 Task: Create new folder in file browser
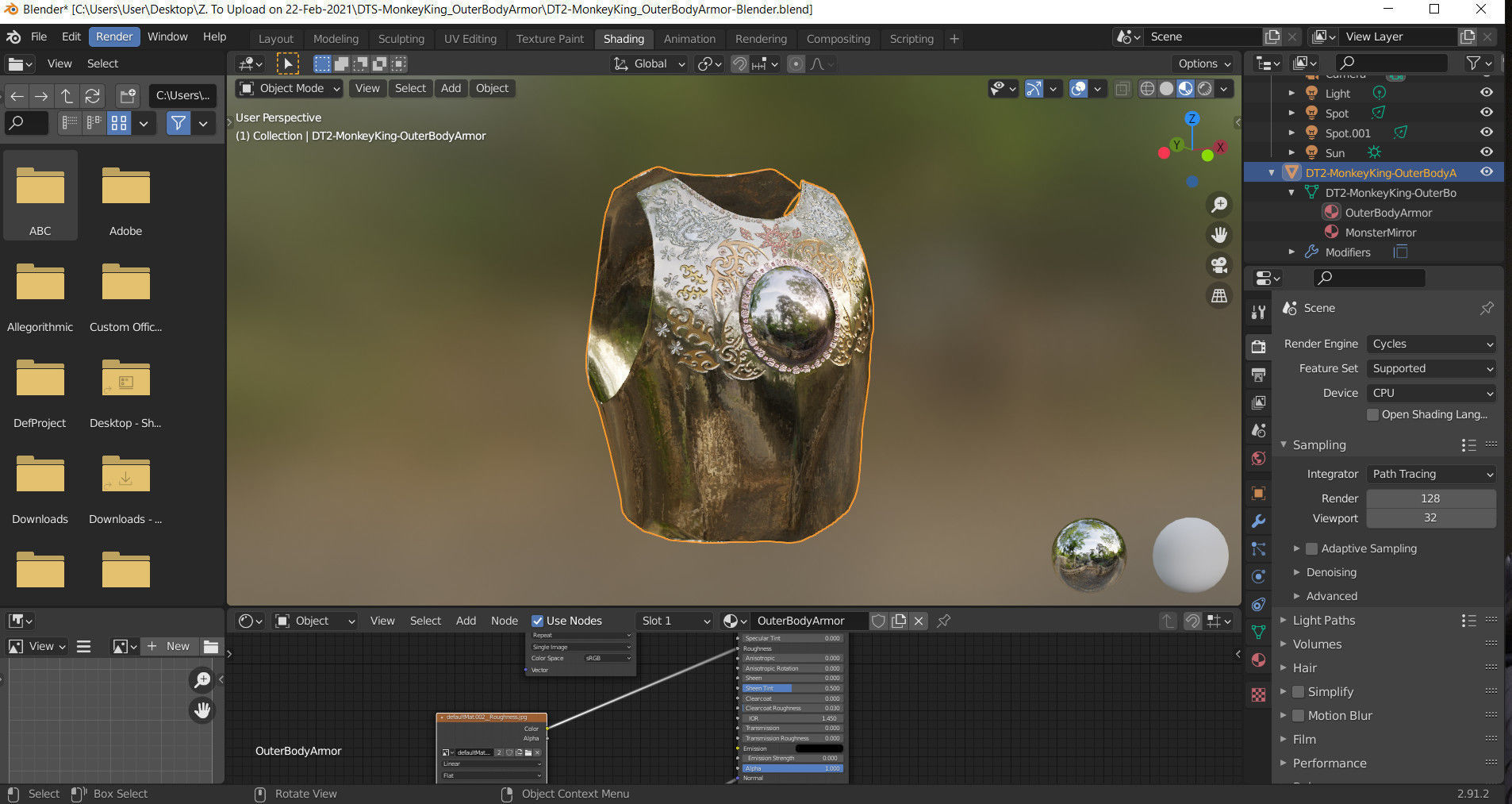tap(127, 96)
